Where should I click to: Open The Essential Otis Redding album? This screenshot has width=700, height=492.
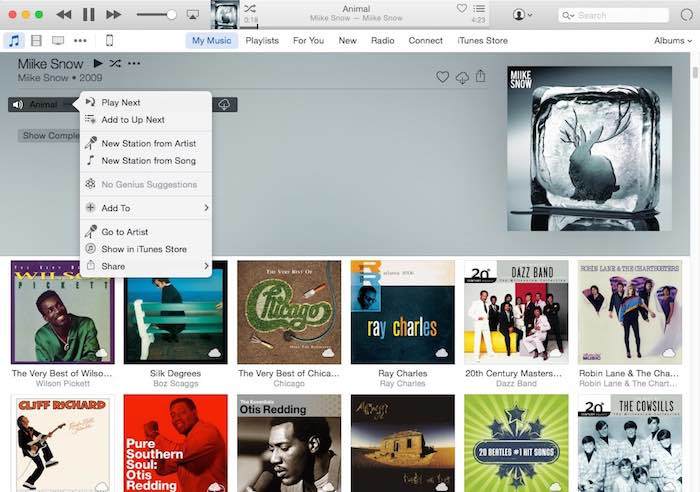(289, 443)
